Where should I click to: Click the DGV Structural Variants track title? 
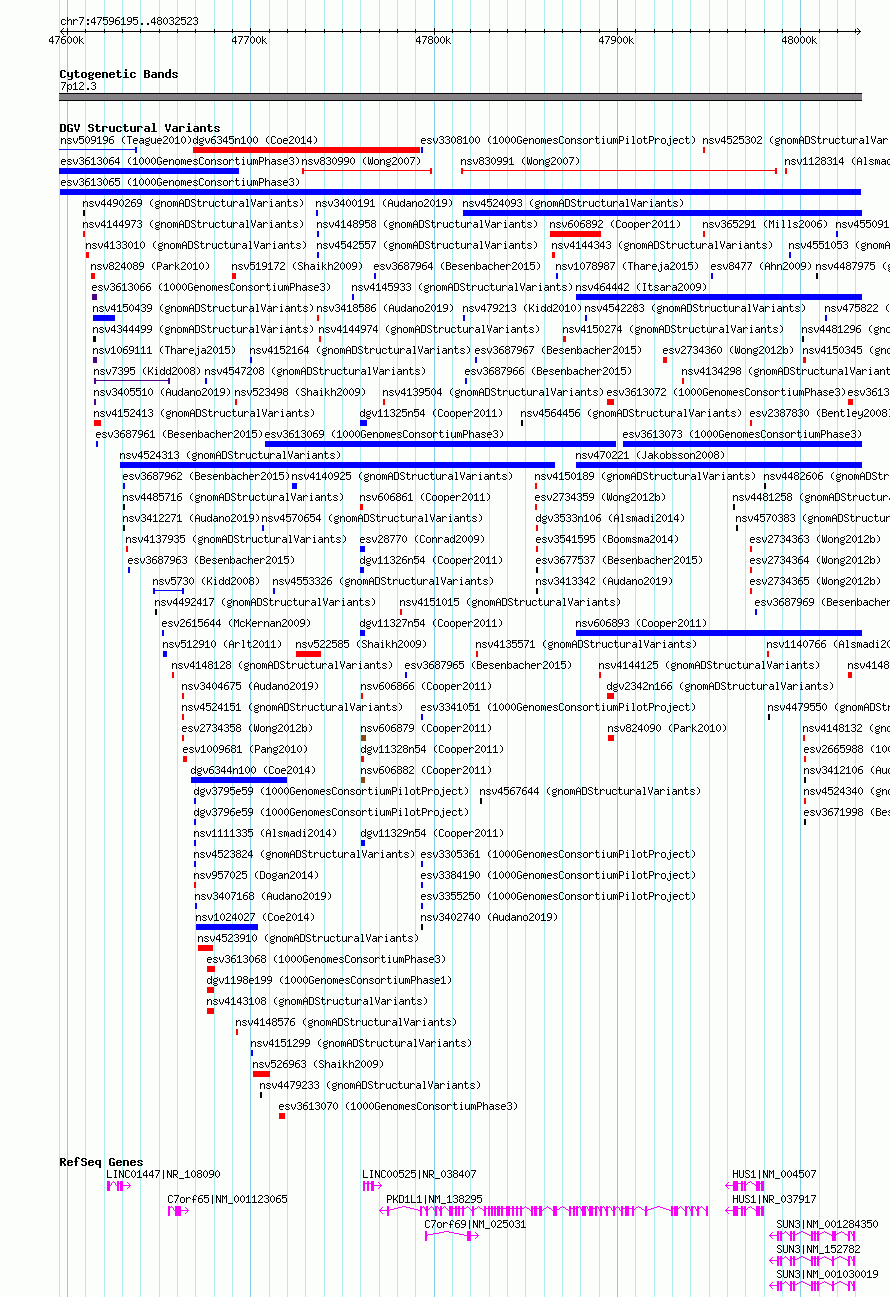click(x=139, y=128)
